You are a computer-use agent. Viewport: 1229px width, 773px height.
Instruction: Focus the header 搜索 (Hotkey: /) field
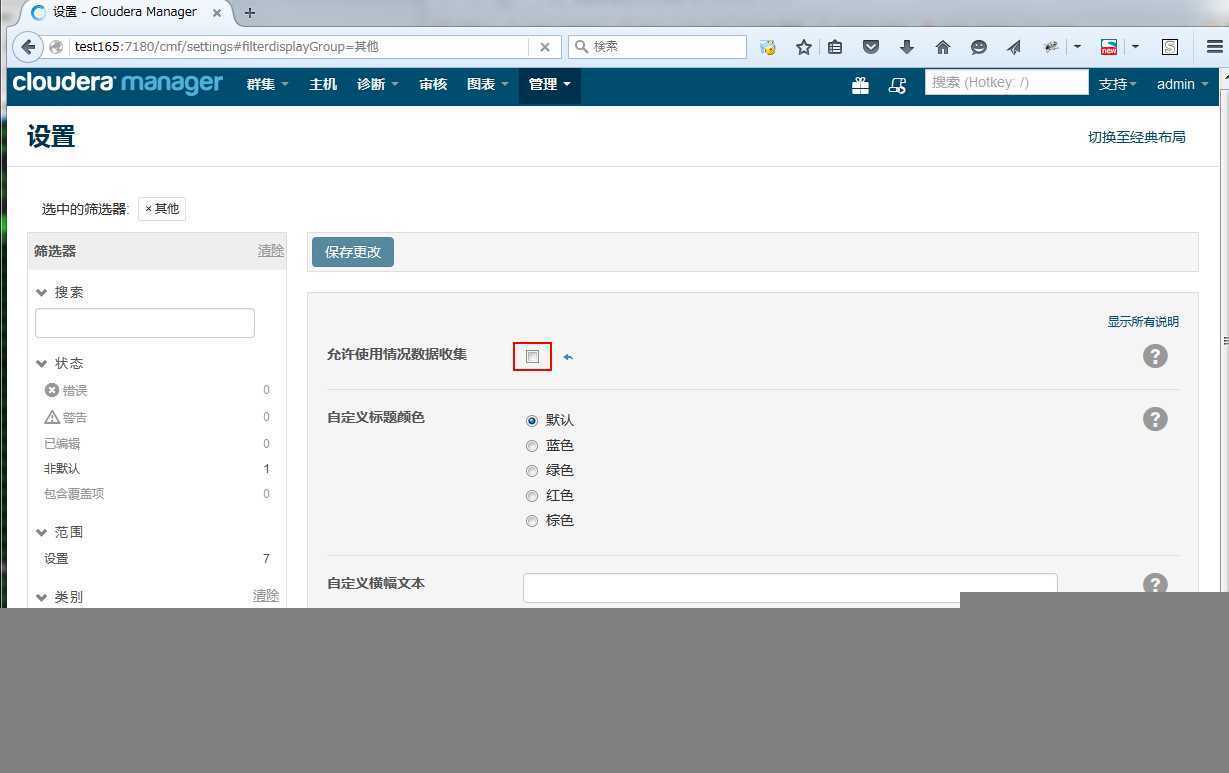(1006, 82)
